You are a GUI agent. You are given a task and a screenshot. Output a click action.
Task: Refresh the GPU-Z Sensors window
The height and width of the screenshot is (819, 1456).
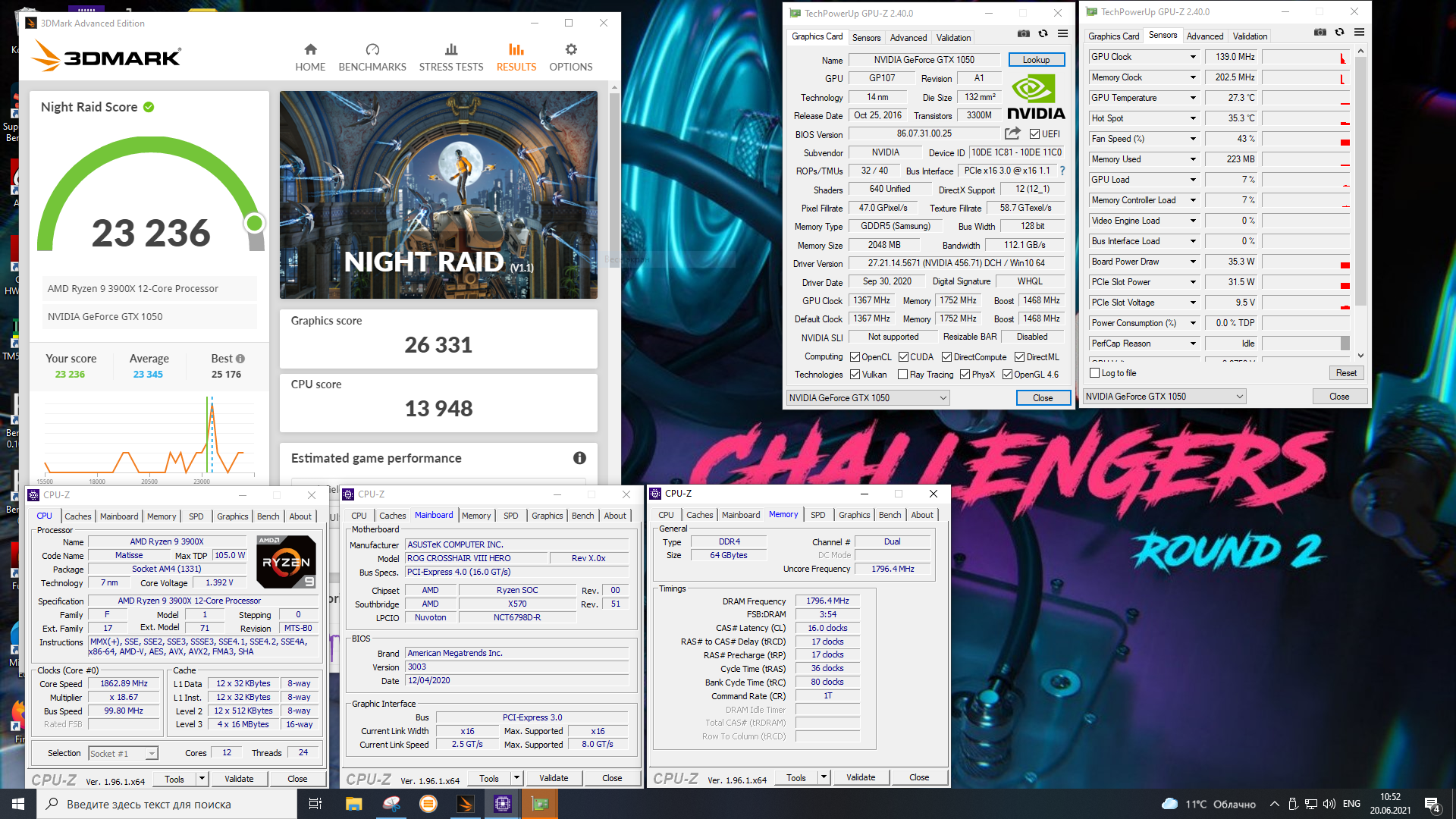pyautogui.click(x=1340, y=33)
